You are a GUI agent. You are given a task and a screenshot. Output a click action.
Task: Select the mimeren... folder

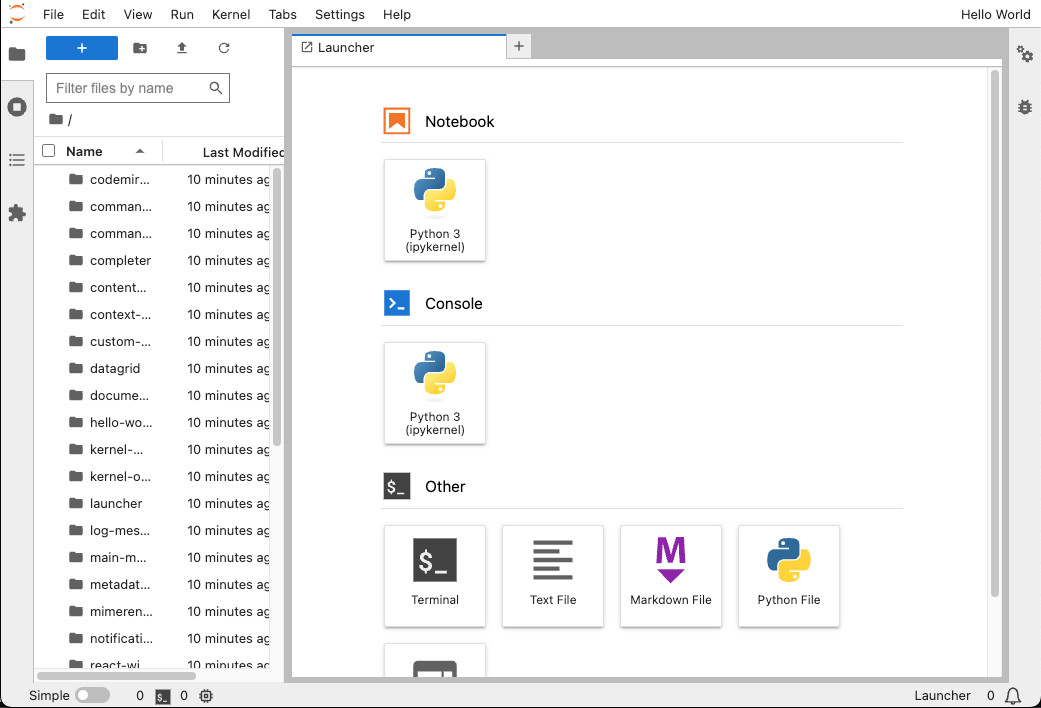pos(153,611)
